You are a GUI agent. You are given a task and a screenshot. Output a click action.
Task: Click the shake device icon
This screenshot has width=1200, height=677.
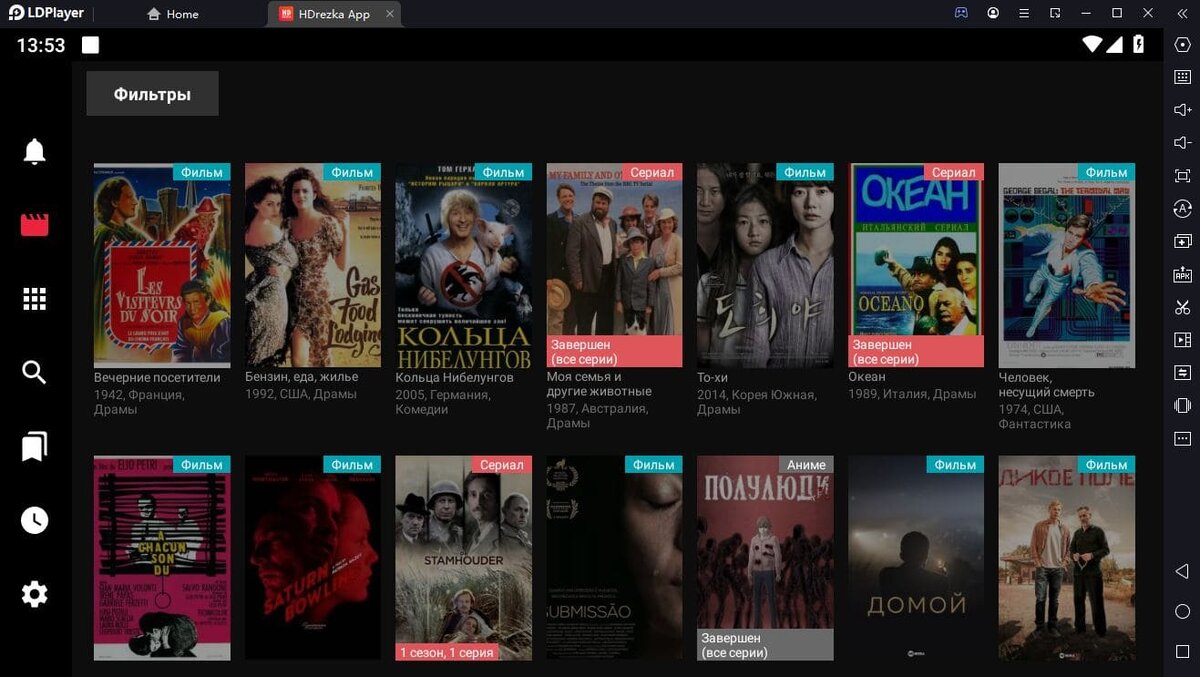[1182, 405]
